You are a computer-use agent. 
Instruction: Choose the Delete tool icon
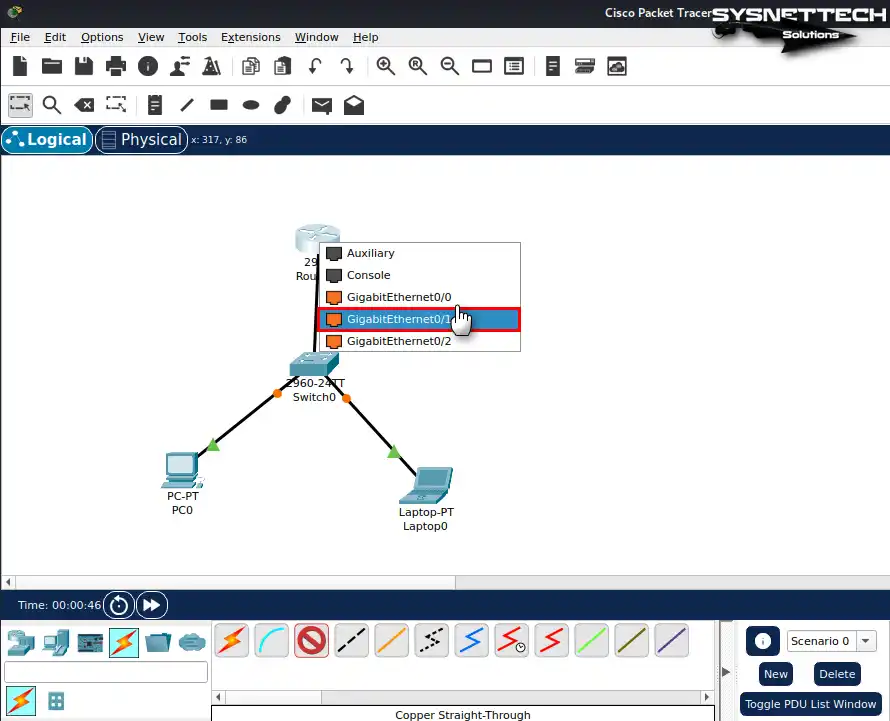coord(84,105)
